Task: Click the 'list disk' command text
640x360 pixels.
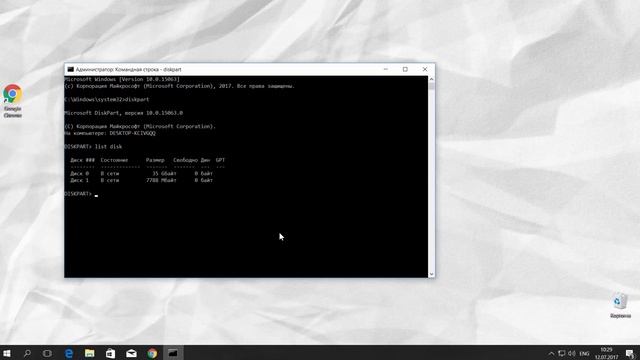Action: coord(109,147)
